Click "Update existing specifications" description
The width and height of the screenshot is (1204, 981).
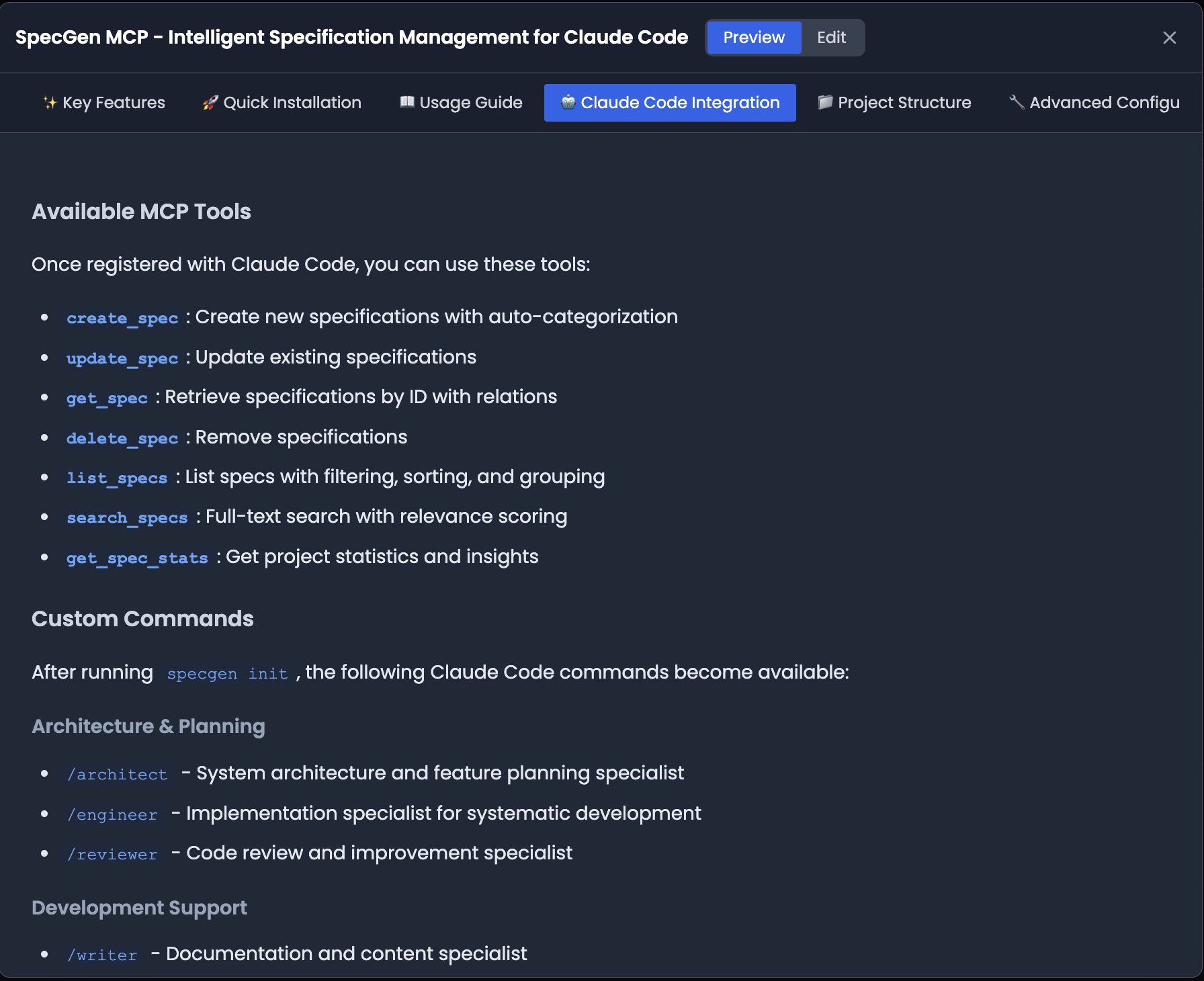pos(335,357)
